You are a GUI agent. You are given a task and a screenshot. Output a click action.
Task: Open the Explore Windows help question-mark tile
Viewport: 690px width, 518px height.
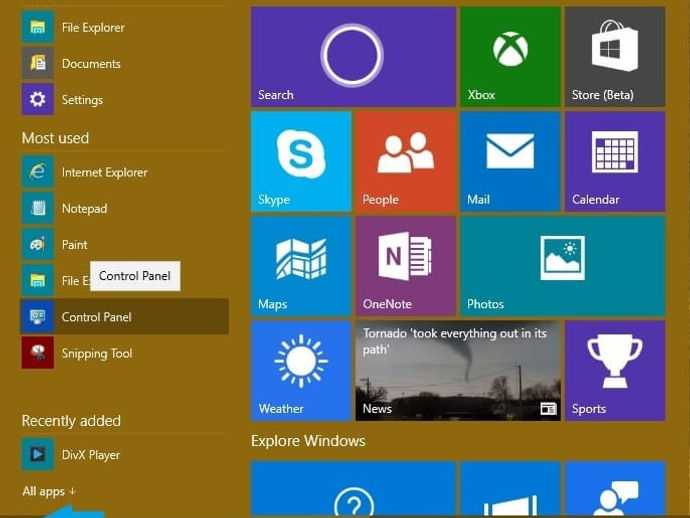coord(353,489)
